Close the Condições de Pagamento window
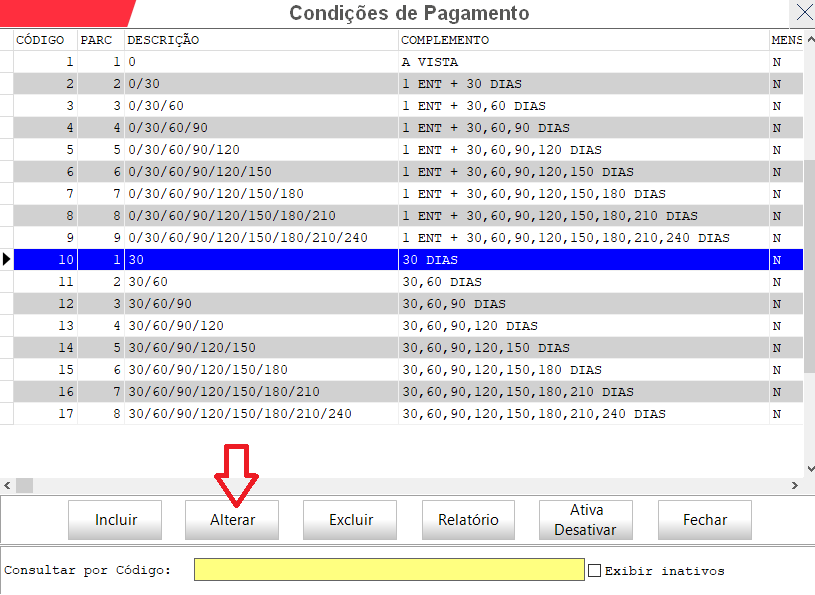815x595 pixels. pos(804,12)
